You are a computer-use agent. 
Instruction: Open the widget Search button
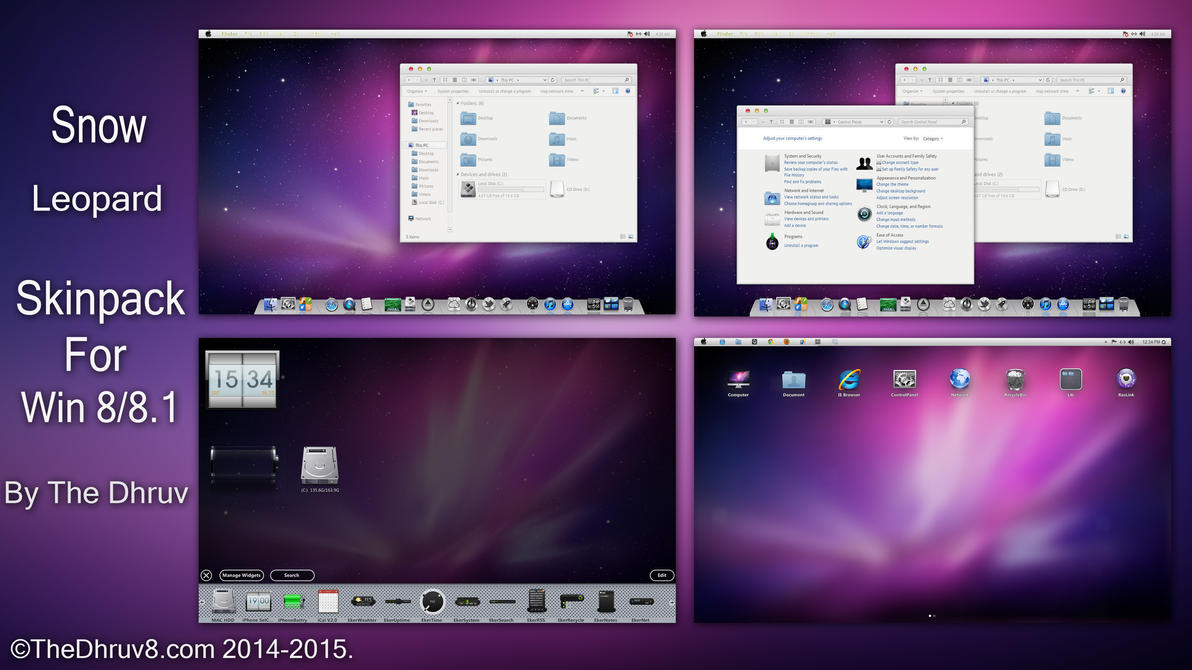(x=292, y=575)
